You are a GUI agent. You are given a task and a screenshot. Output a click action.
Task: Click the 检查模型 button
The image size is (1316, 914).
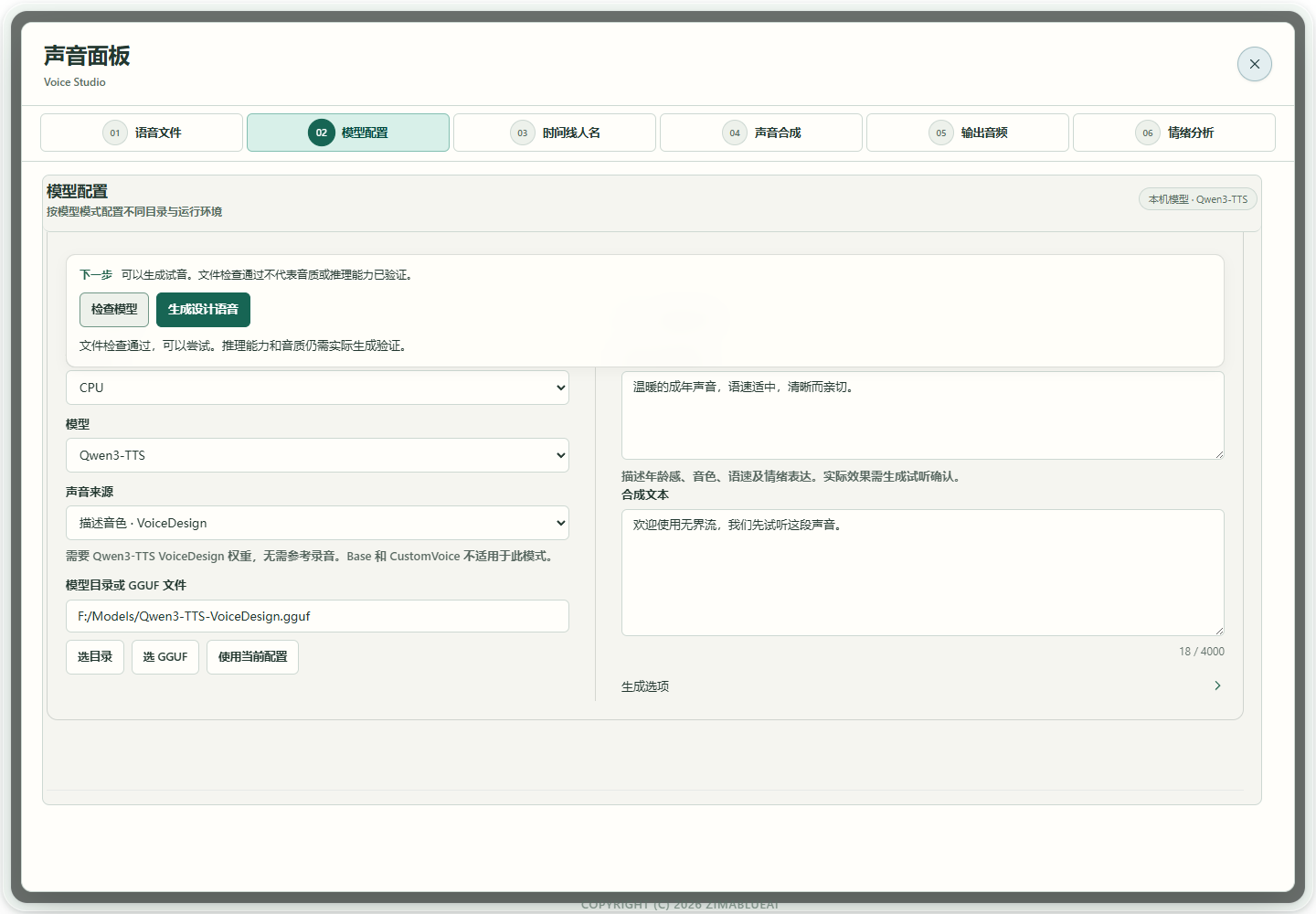[x=114, y=310]
